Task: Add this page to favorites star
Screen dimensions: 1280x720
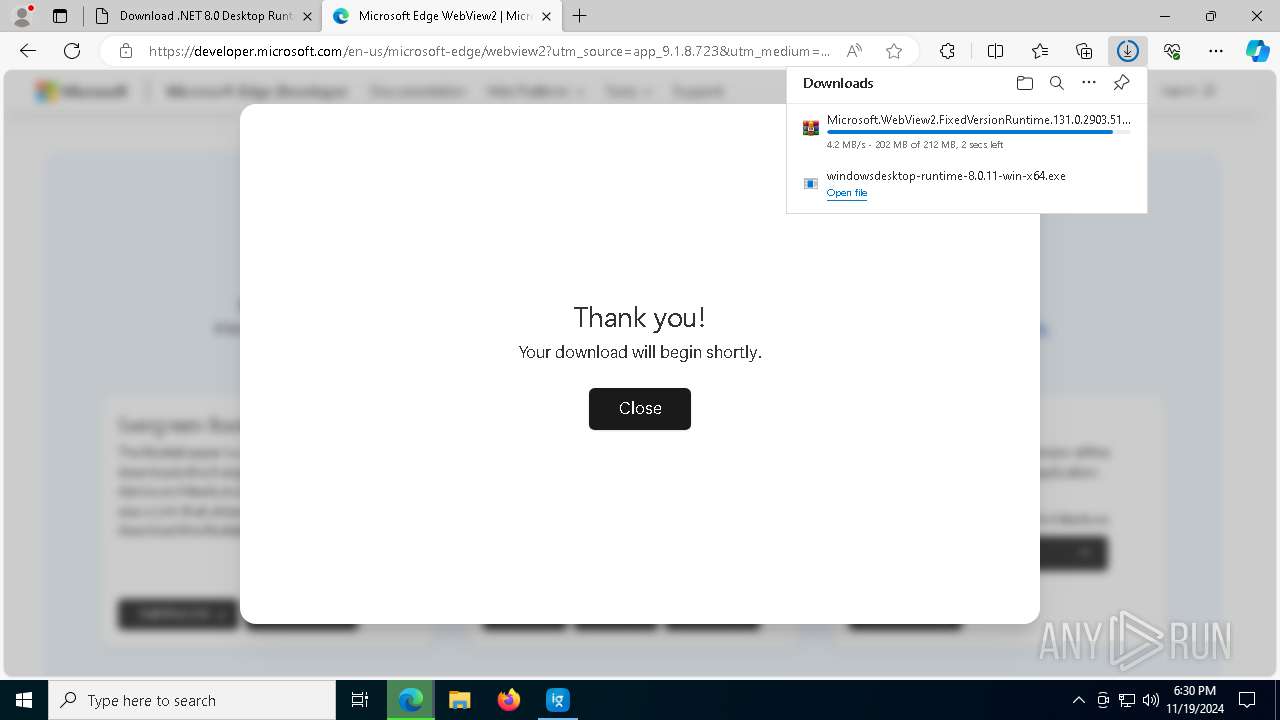Action: click(894, 51)
